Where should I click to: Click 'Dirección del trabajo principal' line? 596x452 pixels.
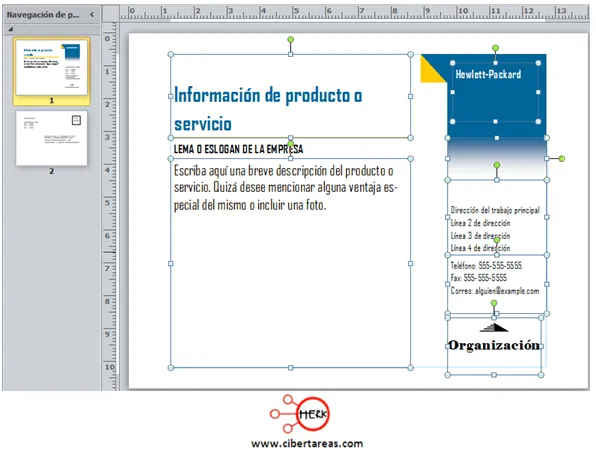pos(495,210)
